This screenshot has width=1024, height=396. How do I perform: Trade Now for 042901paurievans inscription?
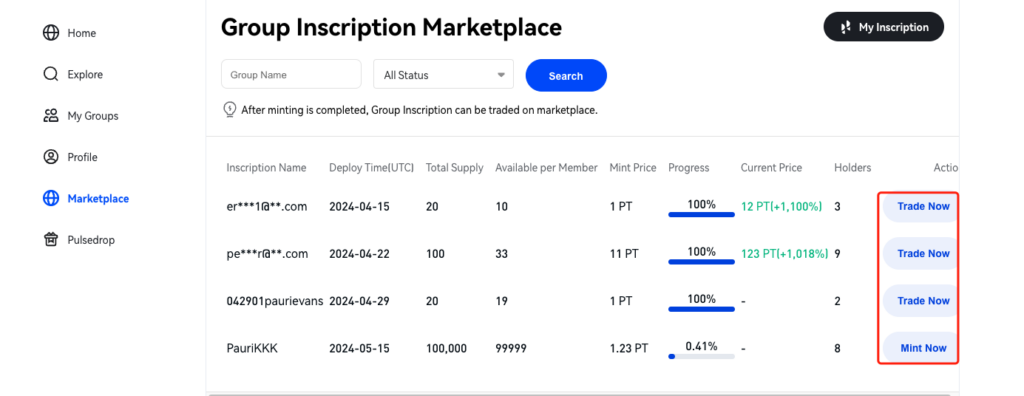pyautogui.click(x=920, y=301)
